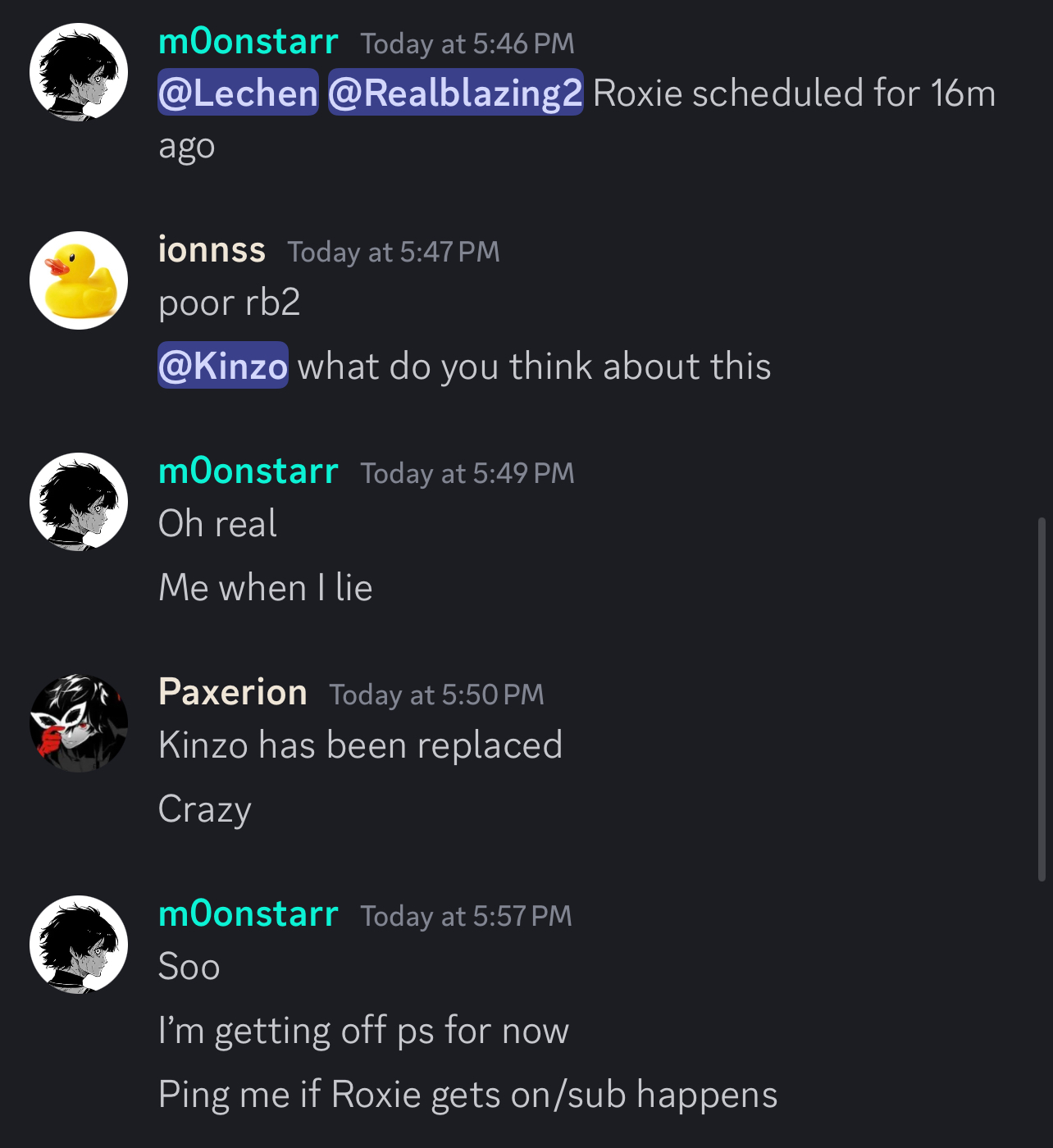Click the "Ping me if Roxie gets on" message
The height and width of the screenshot is (1148, 1053).
tap(467, 1095)
